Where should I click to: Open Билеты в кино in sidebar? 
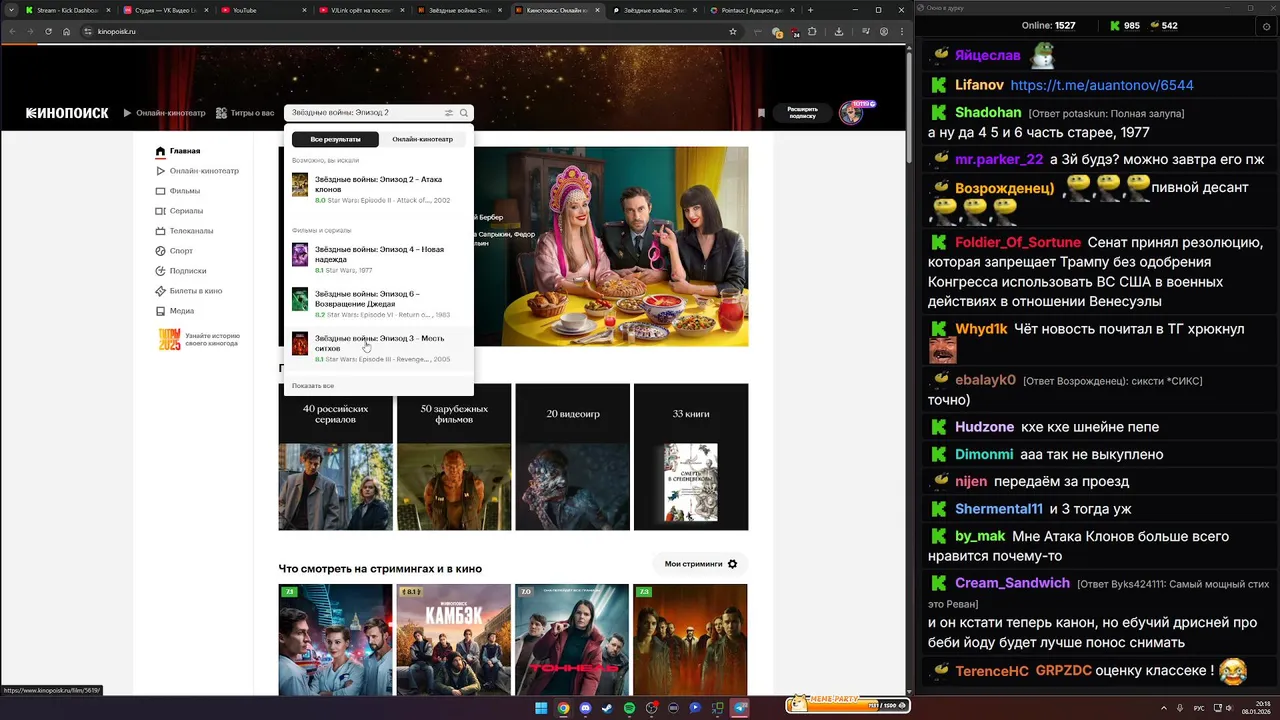189,291
